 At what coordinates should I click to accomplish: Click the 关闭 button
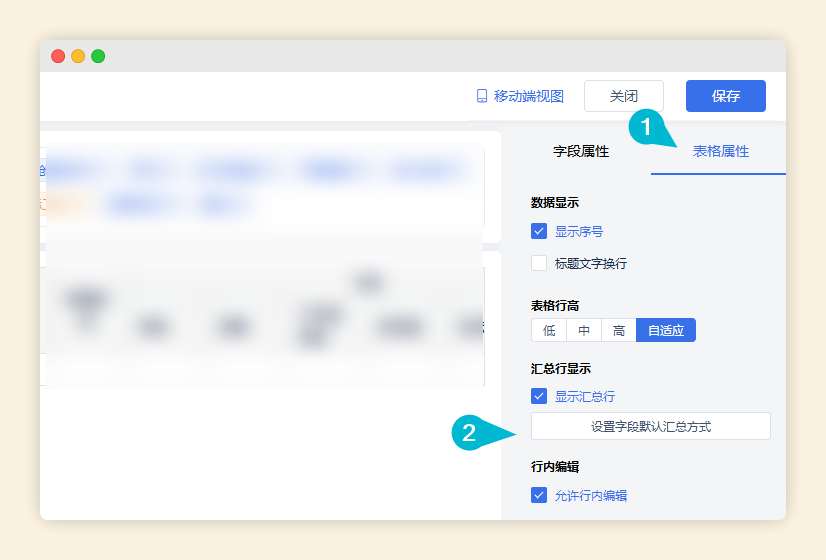click(624, 96)
